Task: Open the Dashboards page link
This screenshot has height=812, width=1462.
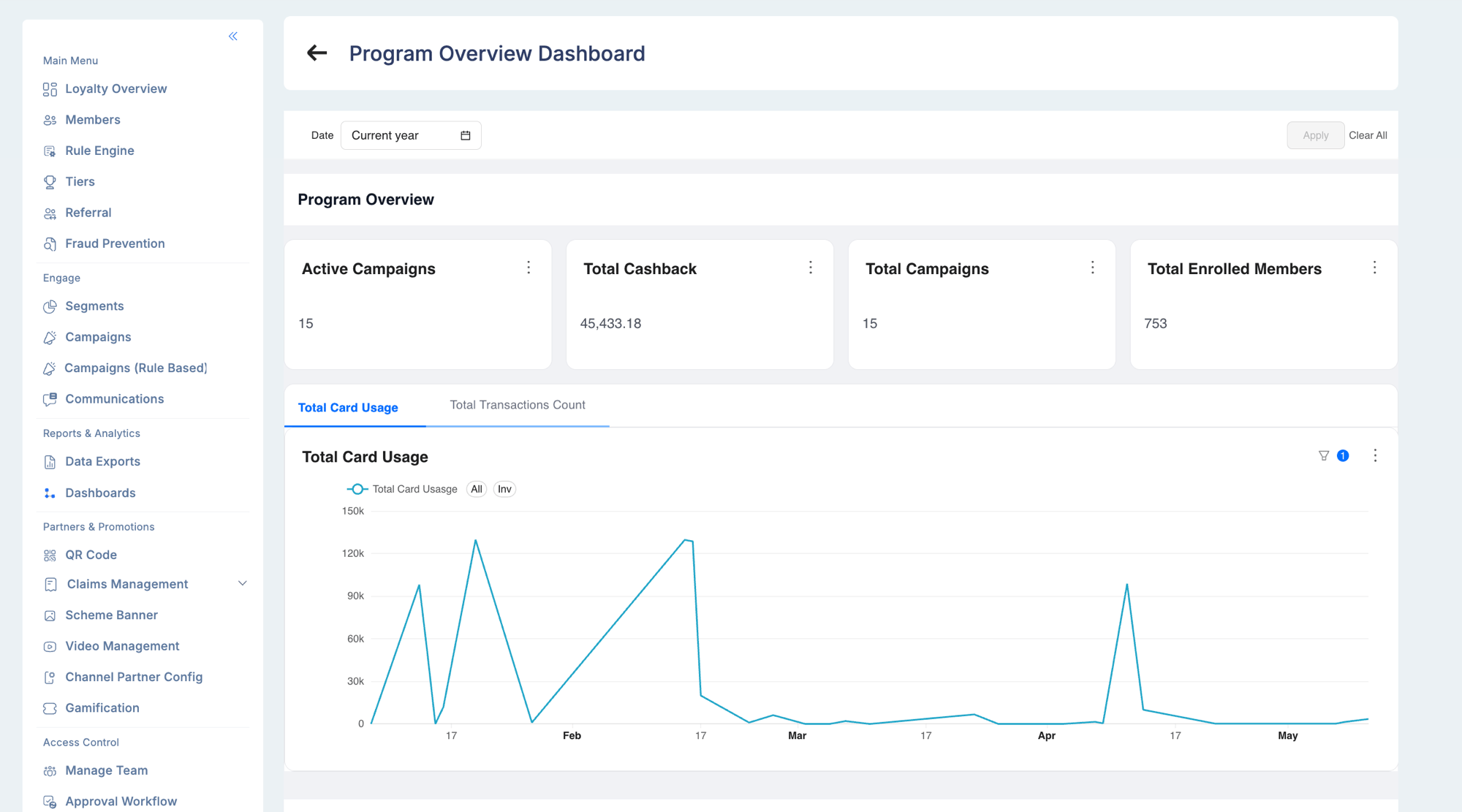Action: 100,493
